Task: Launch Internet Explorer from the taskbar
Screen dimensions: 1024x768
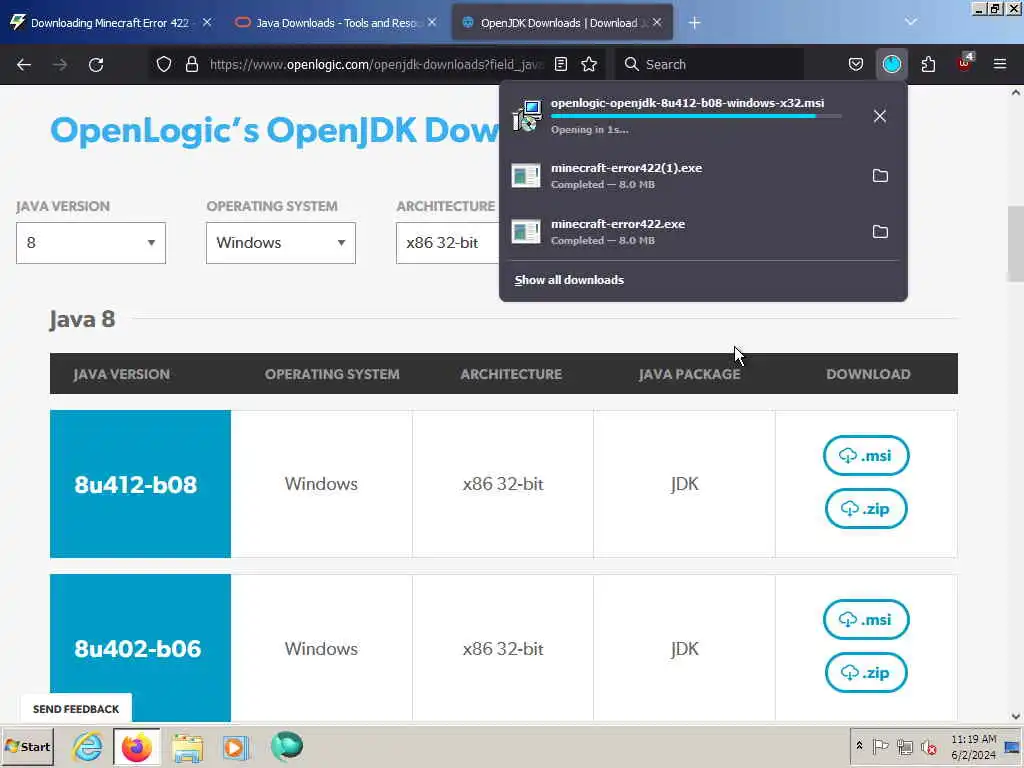Action: coord(87,746)
